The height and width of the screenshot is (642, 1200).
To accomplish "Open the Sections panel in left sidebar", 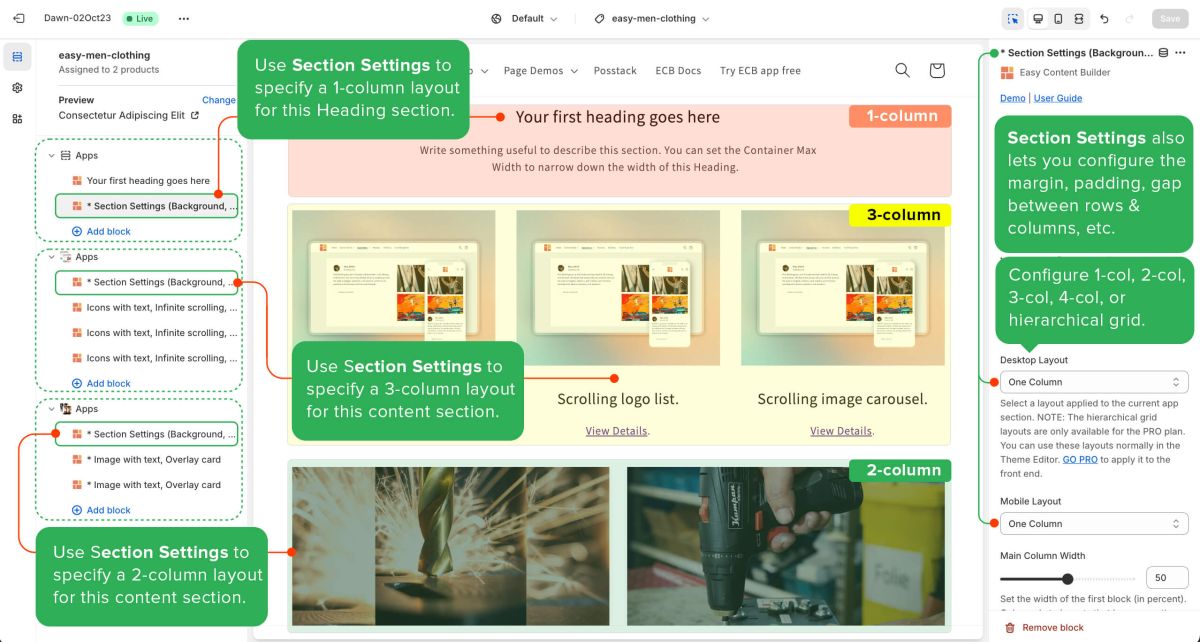I will coord(17,57).
